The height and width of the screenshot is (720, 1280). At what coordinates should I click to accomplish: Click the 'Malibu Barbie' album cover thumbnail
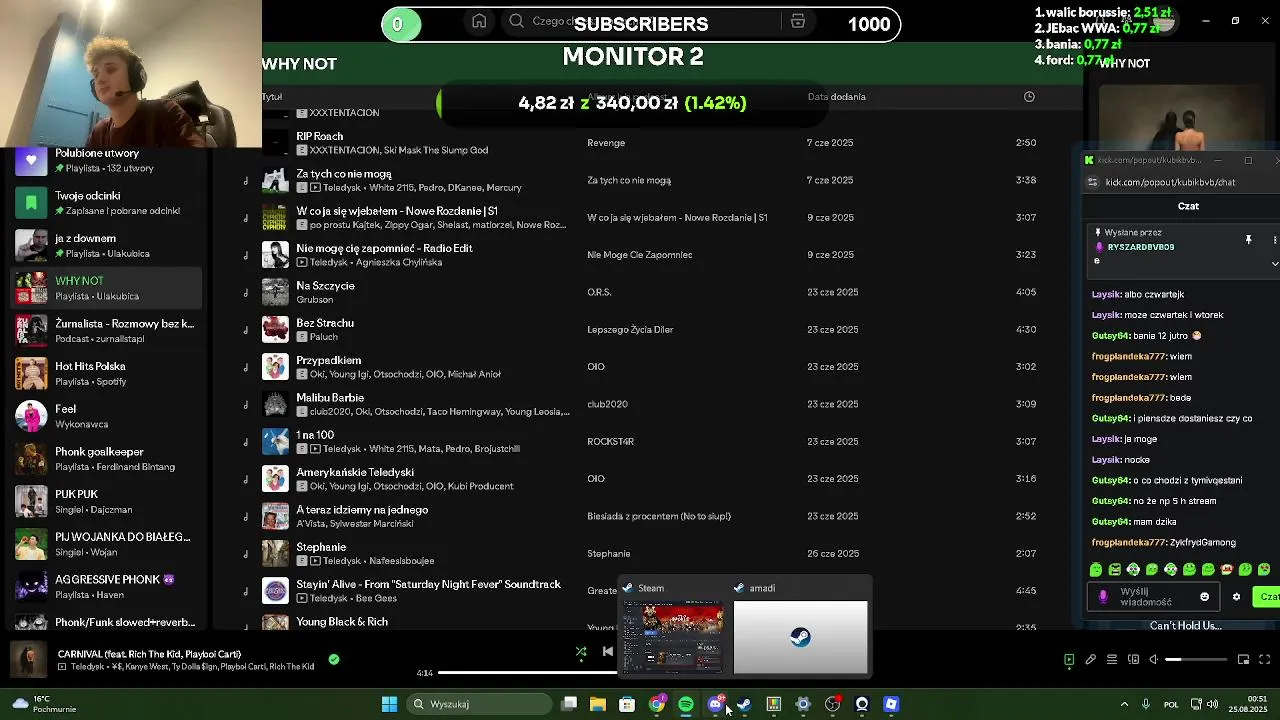tap(275, 404)
